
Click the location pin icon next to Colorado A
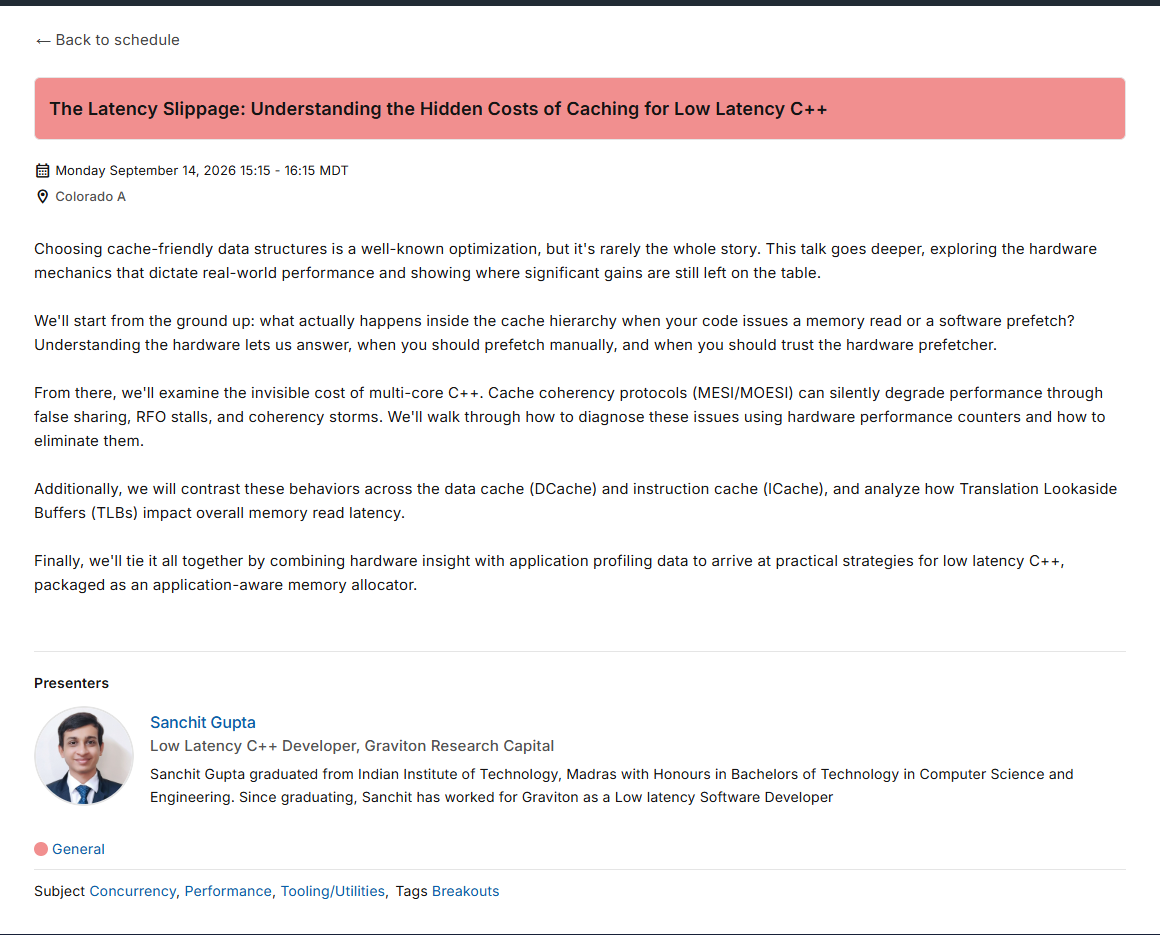(43, 197)
